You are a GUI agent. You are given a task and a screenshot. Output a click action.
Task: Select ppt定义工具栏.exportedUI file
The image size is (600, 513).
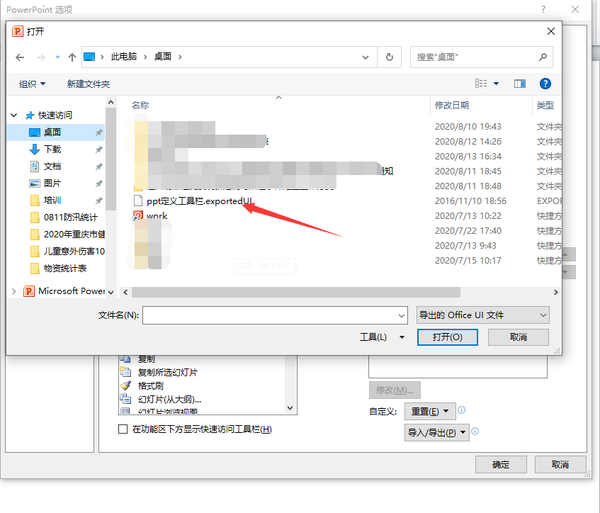(x=199, y=201)
